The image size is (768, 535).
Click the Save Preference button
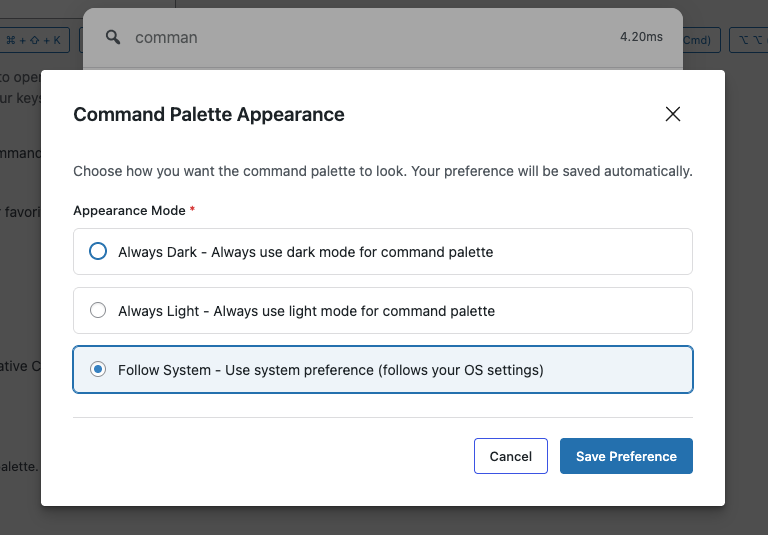626,456
